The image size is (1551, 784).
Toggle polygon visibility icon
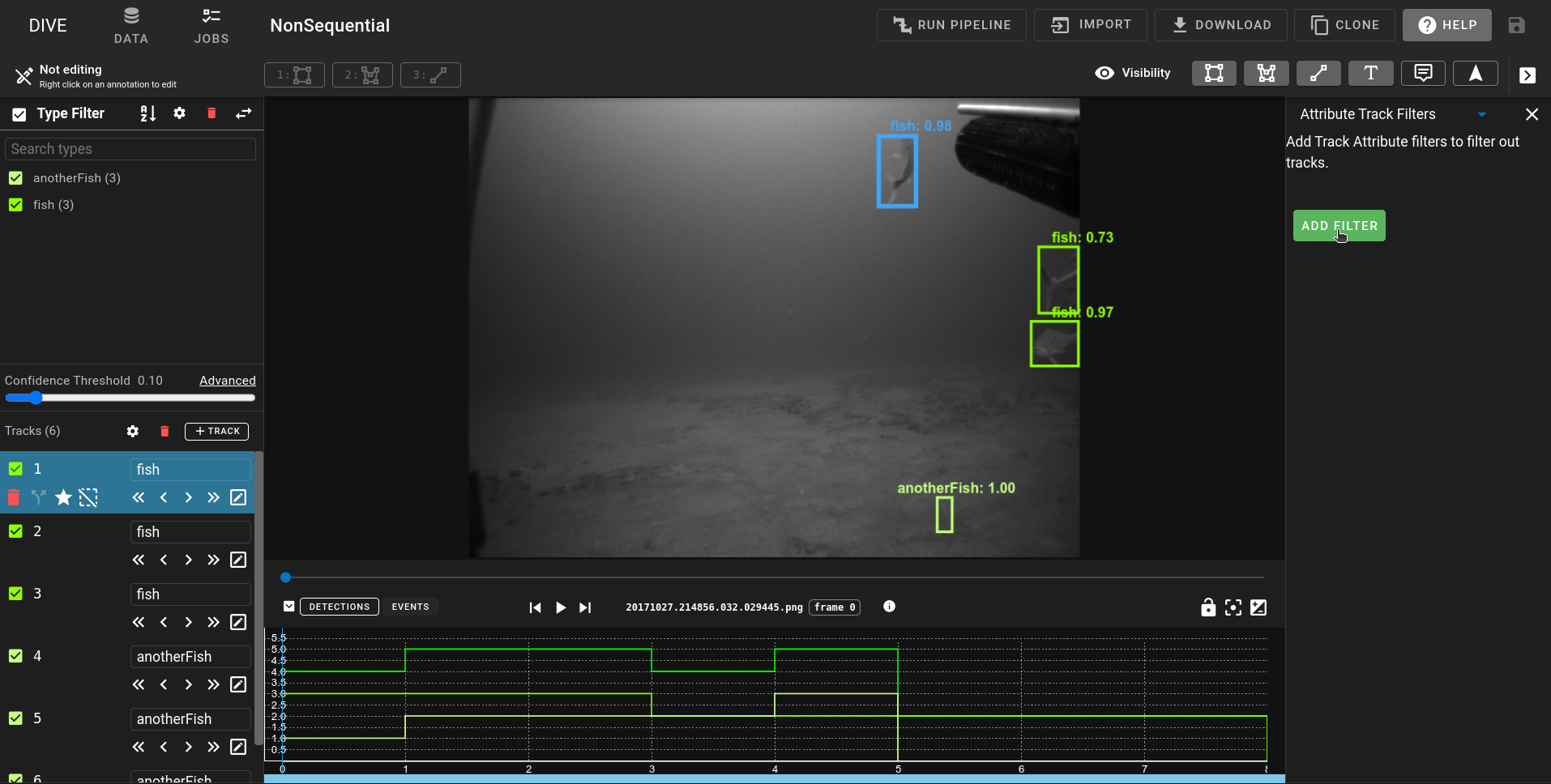(x=1266, y=73)
